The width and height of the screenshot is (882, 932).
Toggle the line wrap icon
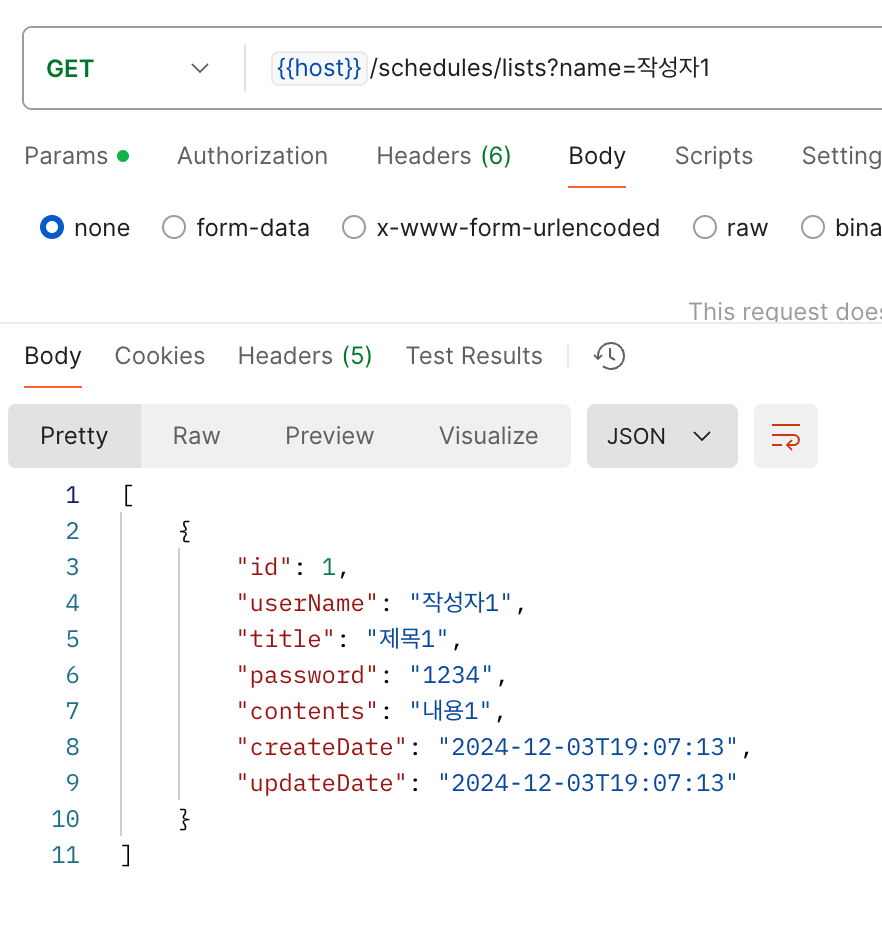786,436
